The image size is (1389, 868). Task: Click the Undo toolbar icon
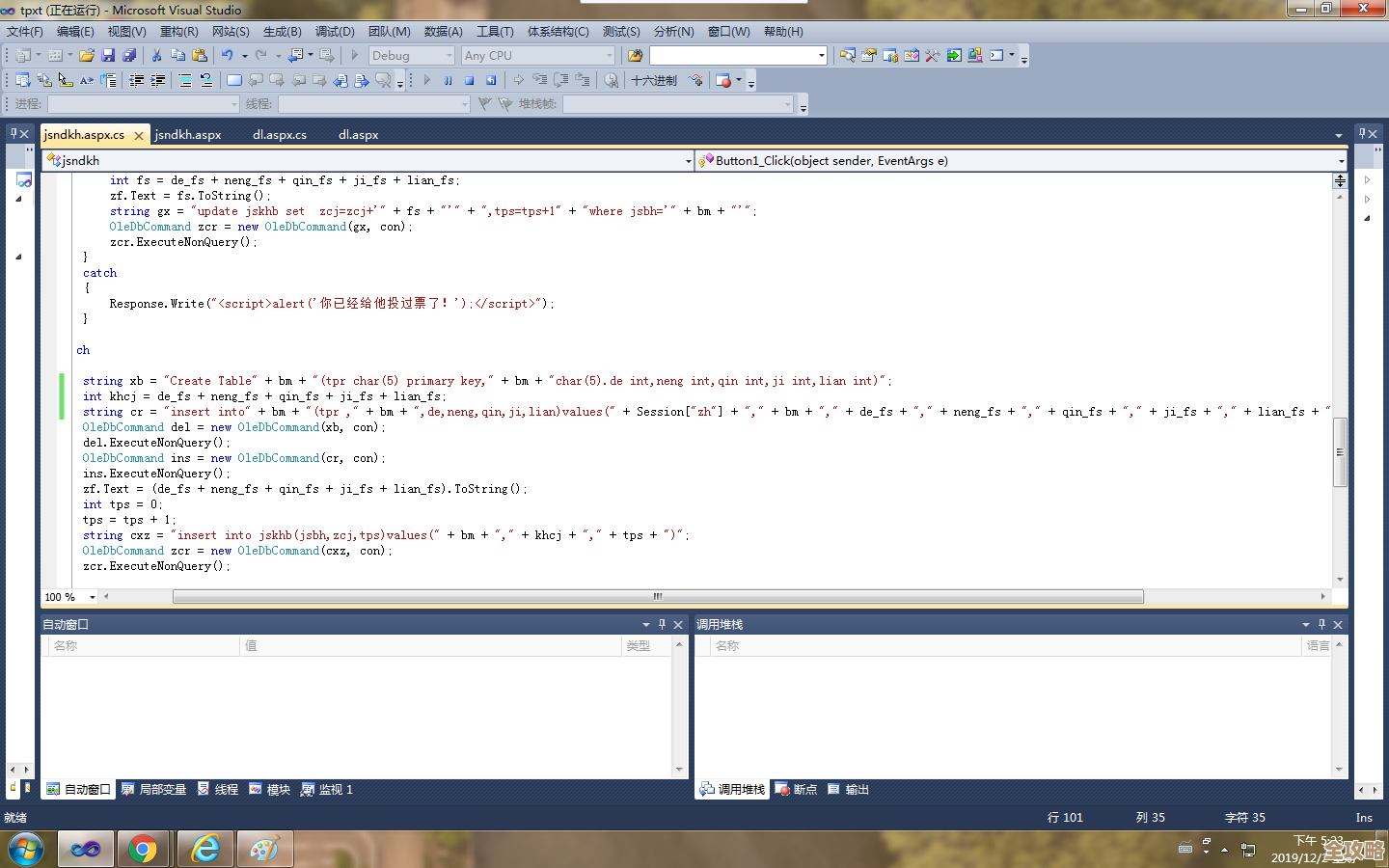(228, 55)
